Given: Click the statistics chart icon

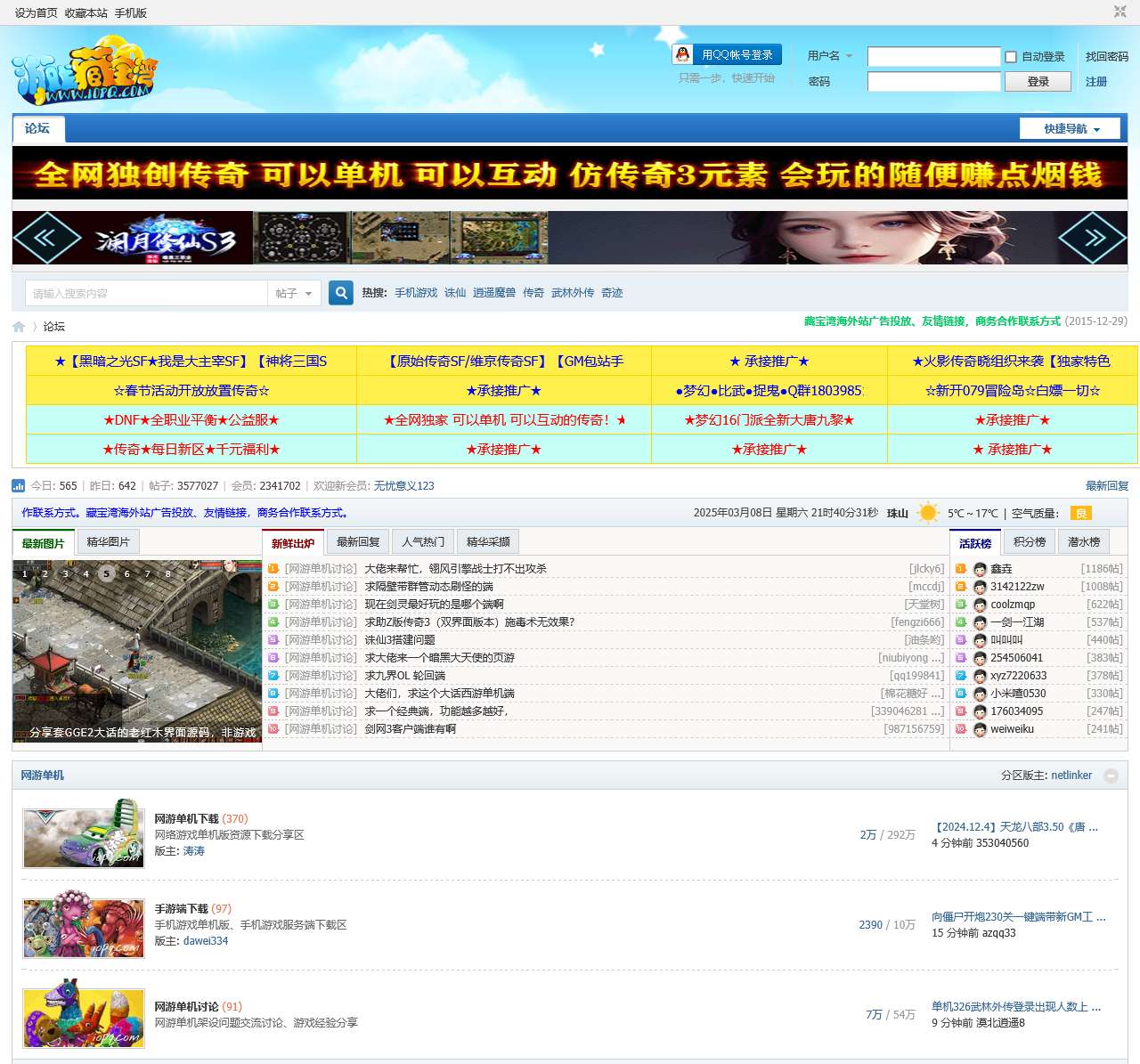Looking at the screenshot, I should pos(18,485).
